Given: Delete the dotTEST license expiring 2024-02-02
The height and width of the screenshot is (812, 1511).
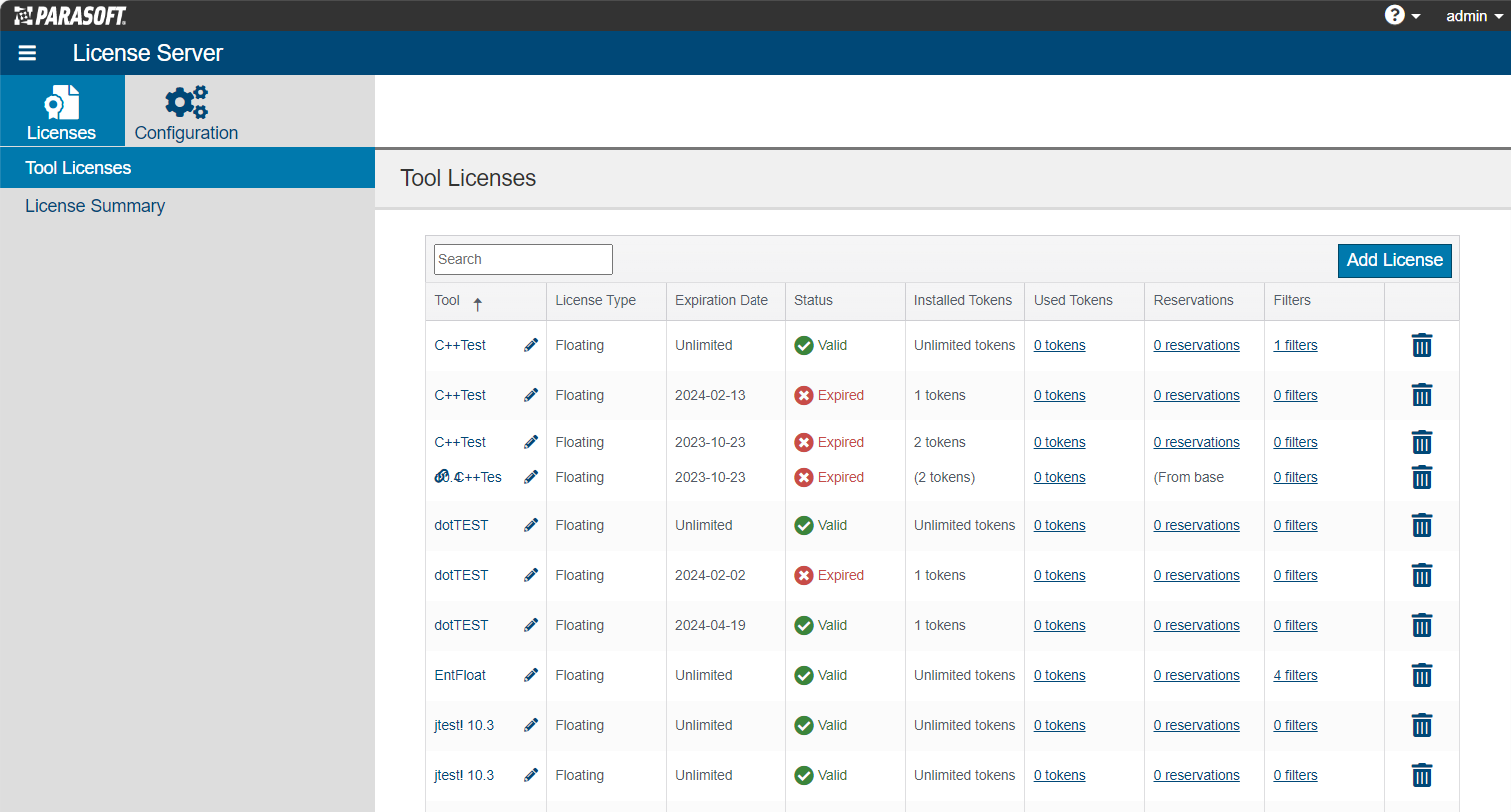Looking at the screenshot, I should [x=1422, y=575].
